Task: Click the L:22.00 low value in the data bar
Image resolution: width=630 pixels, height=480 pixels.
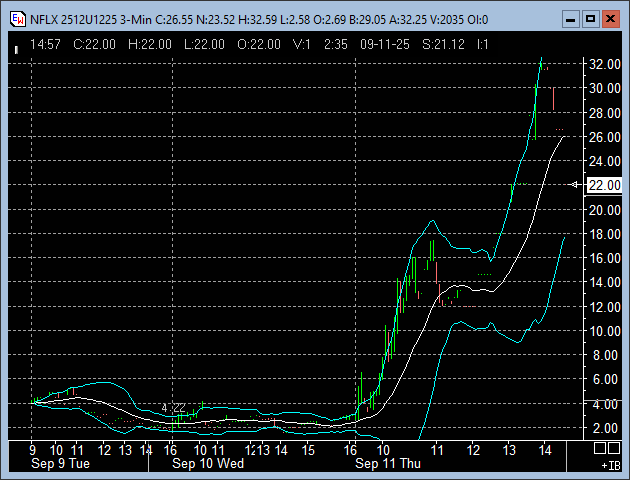Action: [x=204, y=44]
